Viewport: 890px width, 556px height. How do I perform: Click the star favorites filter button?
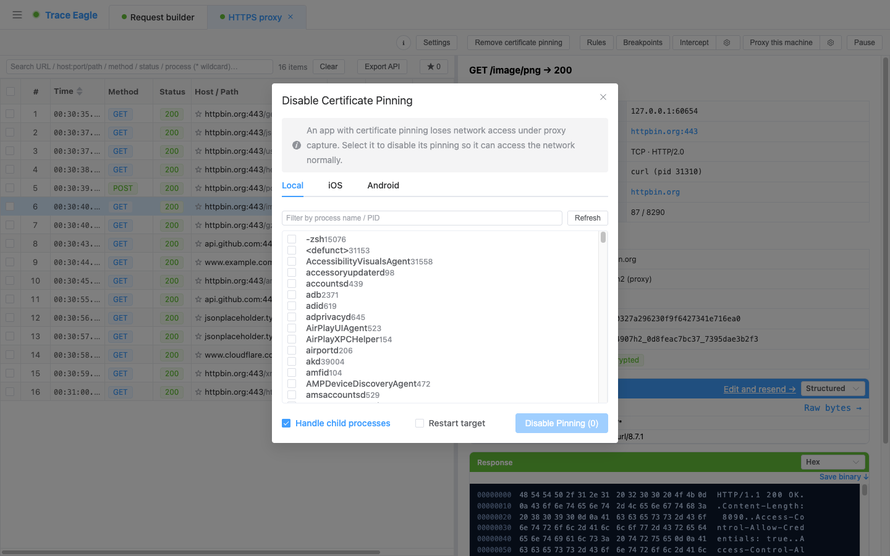click(x=434, y=66)
